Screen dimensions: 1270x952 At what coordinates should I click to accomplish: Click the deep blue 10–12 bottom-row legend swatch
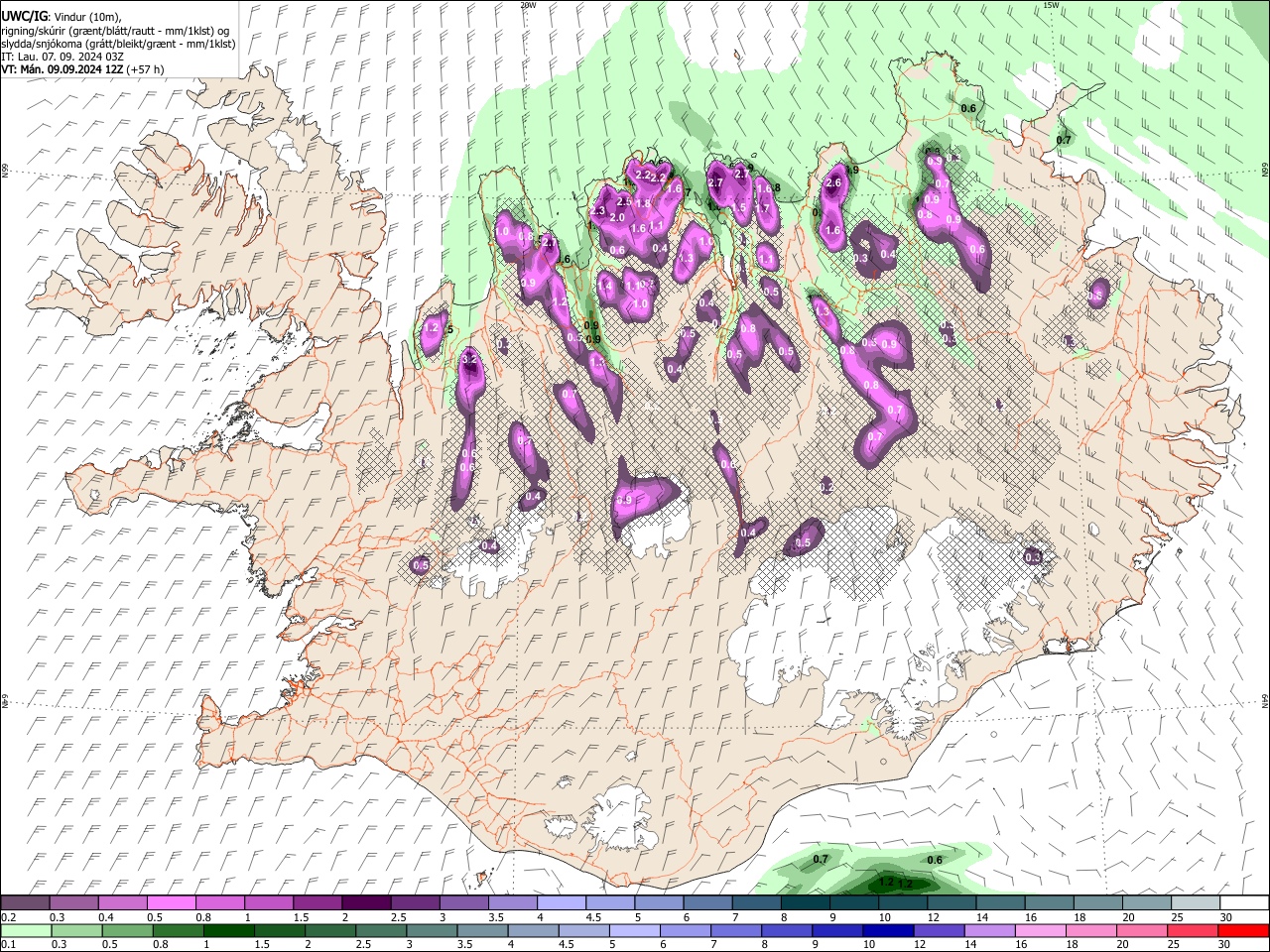[x=888, y=930]
